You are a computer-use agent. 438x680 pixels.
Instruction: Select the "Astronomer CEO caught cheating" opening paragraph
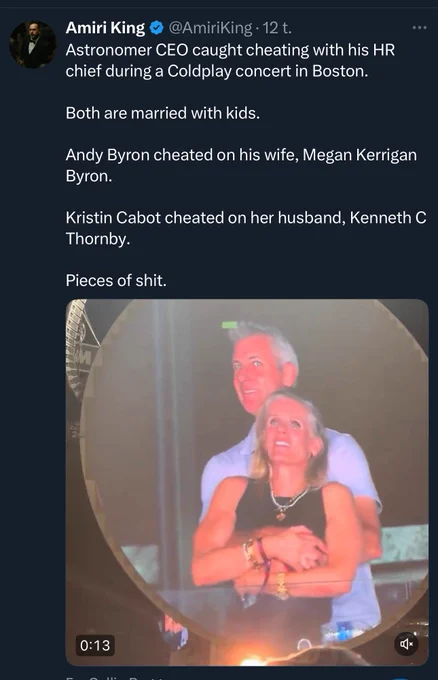point(230,60)
